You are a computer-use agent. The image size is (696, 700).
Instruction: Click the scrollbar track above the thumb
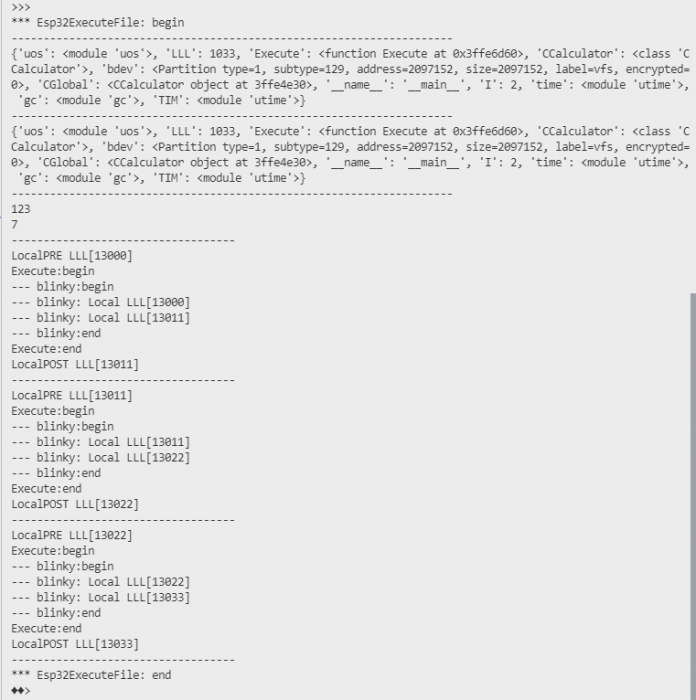[x=693, y=146]
